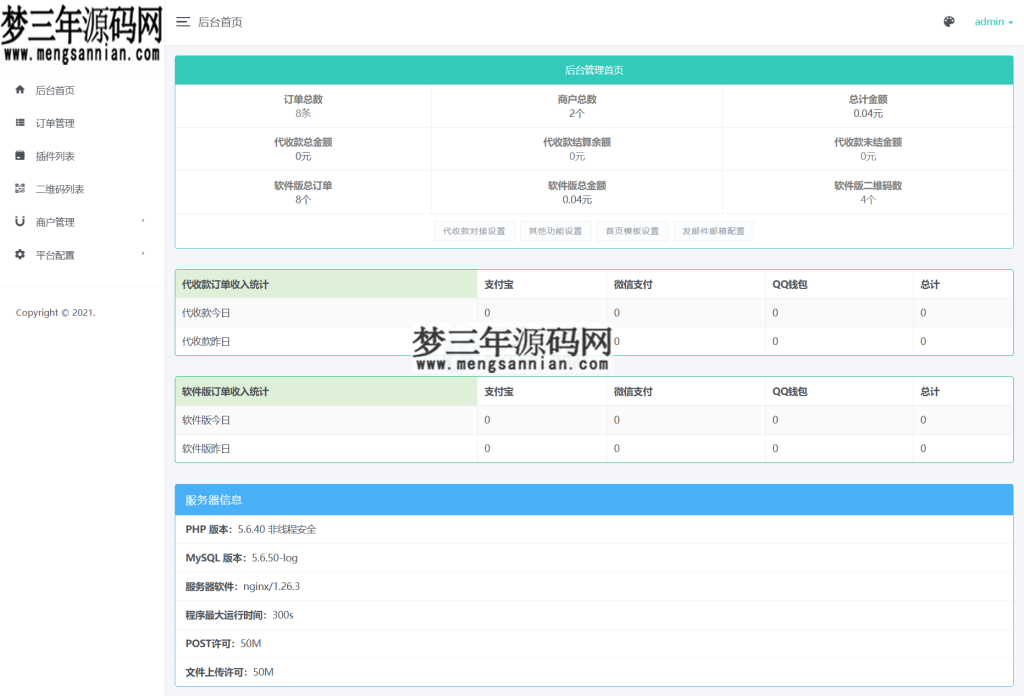Click the QR code icon beside 二维码列表
This screenshot has width=1024, height=696.
coord(20,189)
